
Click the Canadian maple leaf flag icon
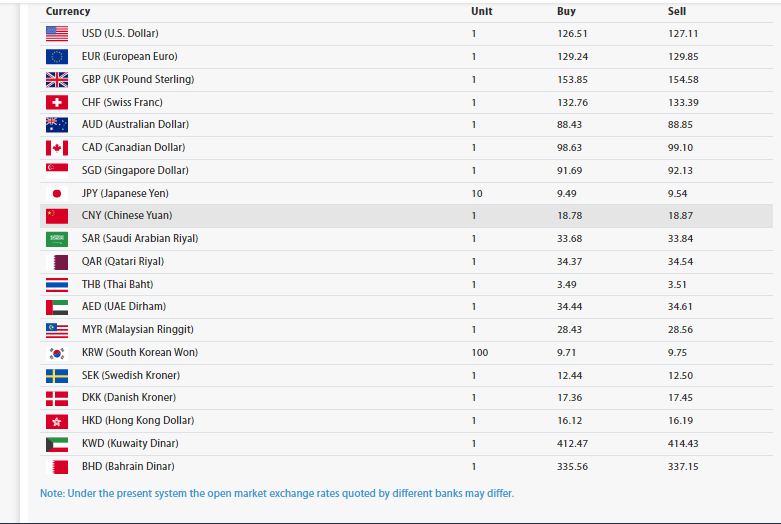56,148
